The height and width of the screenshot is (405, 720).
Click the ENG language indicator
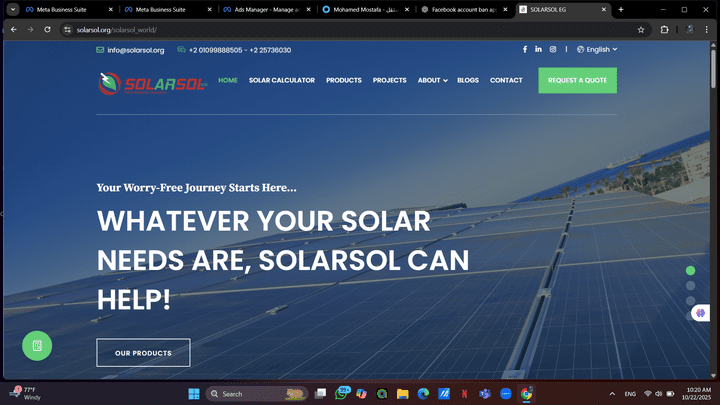(630, 394)
